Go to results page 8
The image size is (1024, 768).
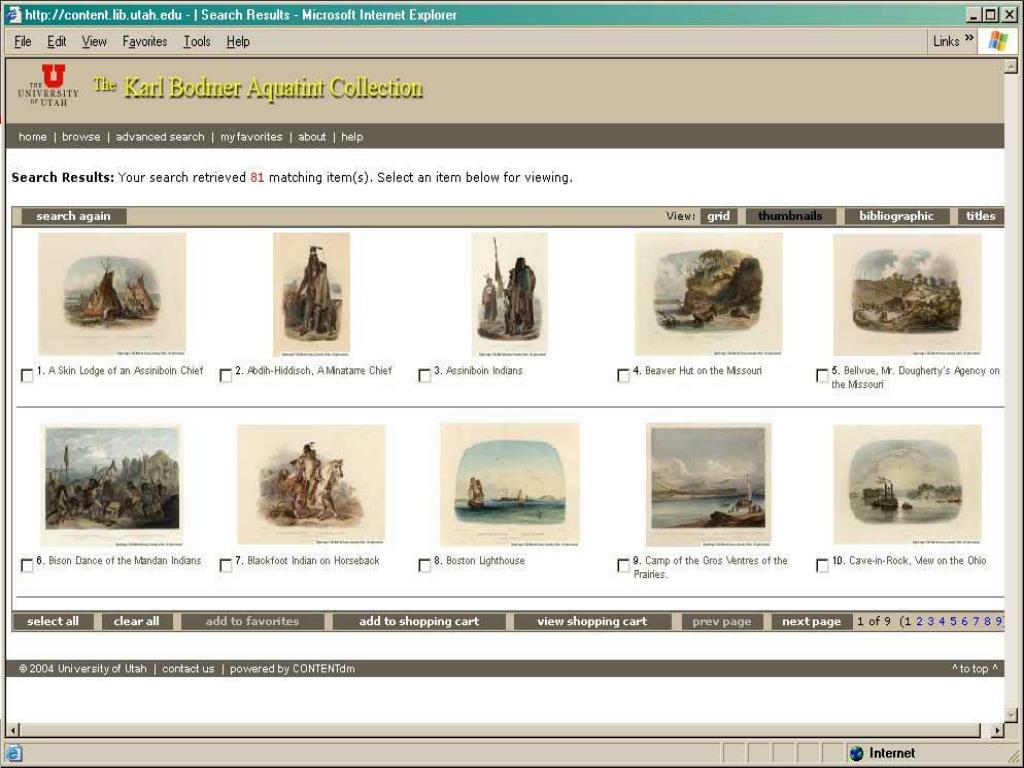(987, 621)
